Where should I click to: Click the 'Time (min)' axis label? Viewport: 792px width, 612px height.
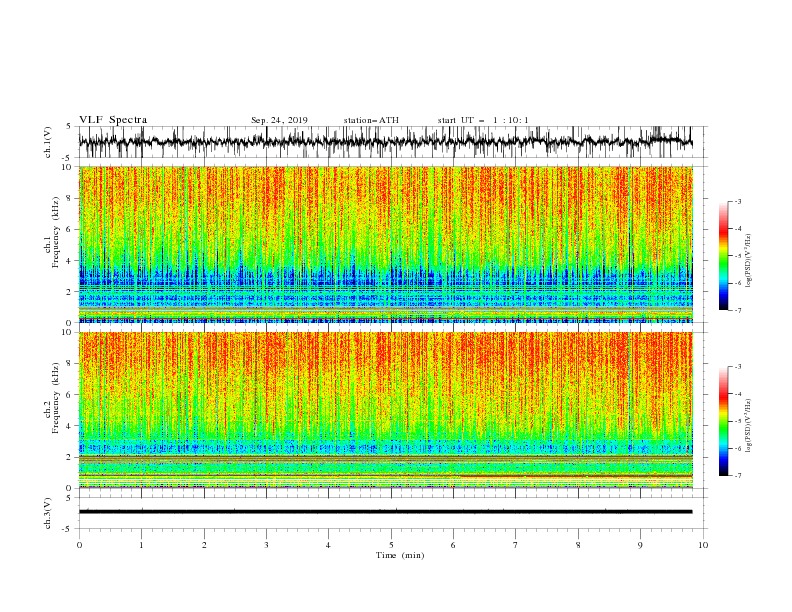point(400,555)
